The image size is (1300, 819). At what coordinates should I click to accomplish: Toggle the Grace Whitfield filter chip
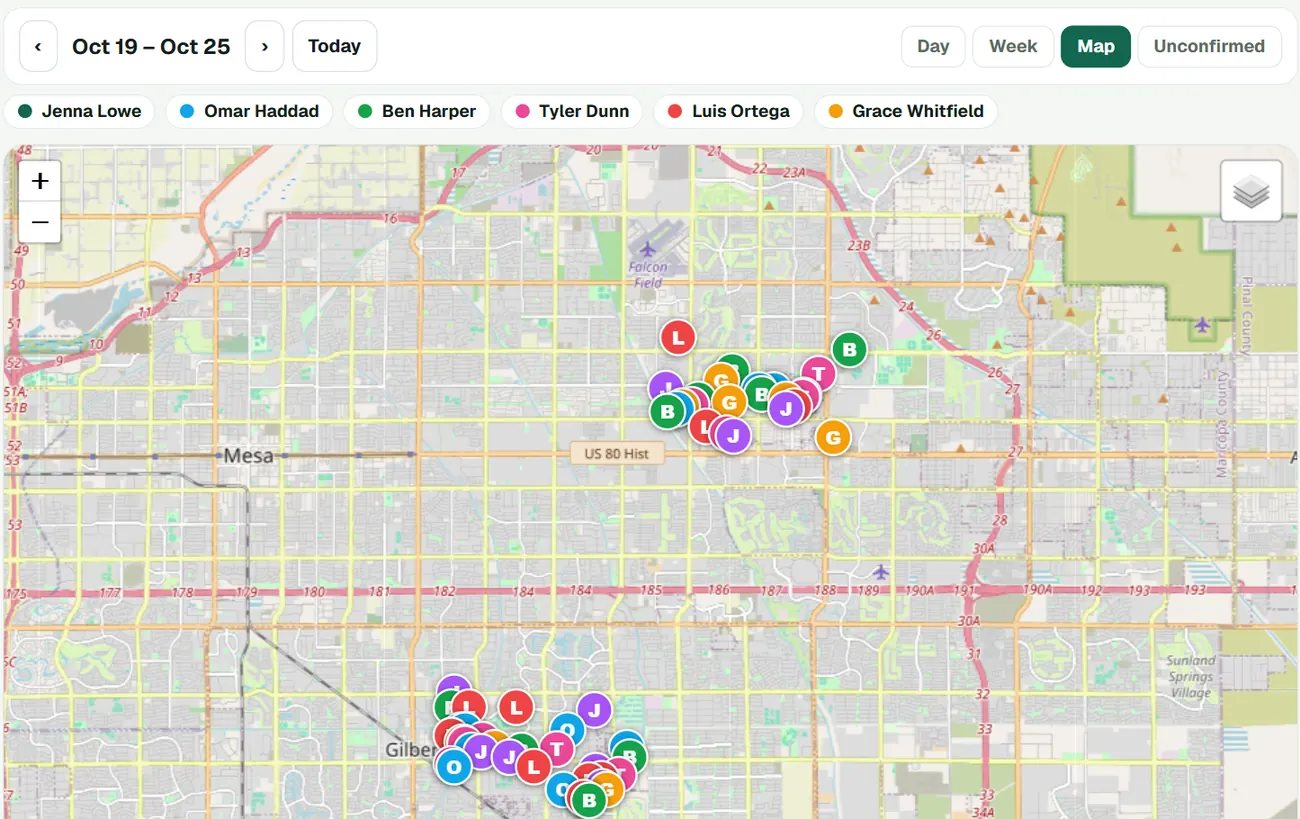906,111
